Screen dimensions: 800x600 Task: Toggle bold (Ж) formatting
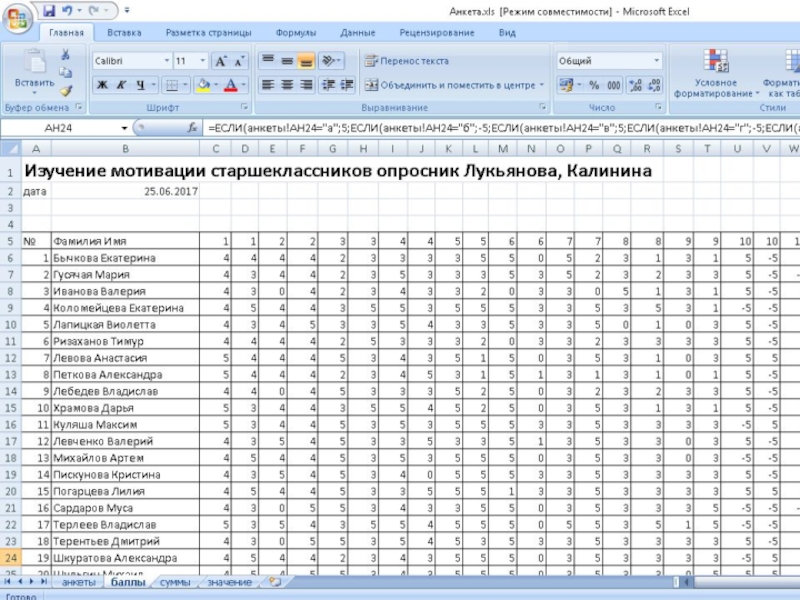pyautogui.click(x=102, y=86)
